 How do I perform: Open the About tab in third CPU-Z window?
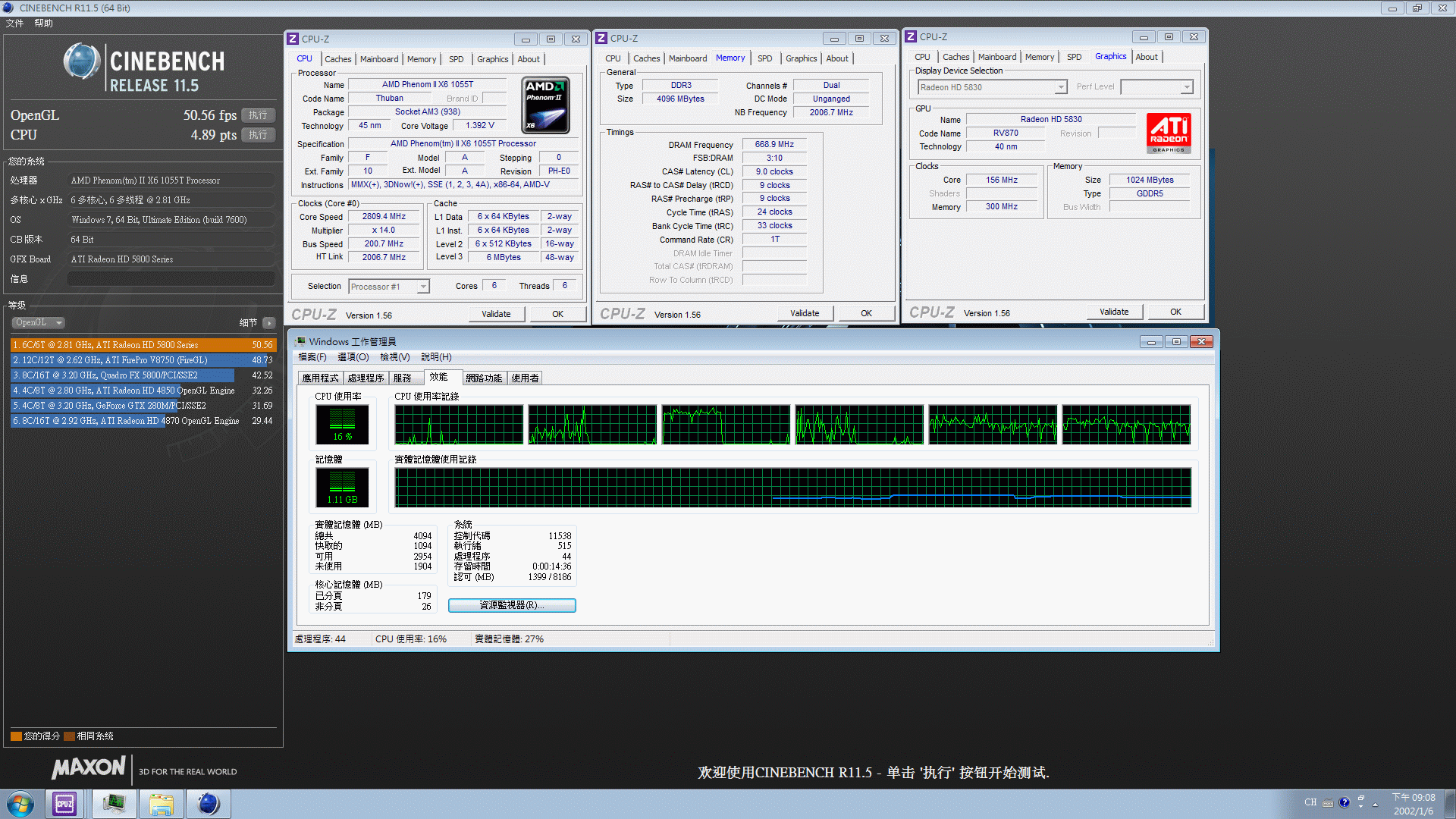point(1147,57)
